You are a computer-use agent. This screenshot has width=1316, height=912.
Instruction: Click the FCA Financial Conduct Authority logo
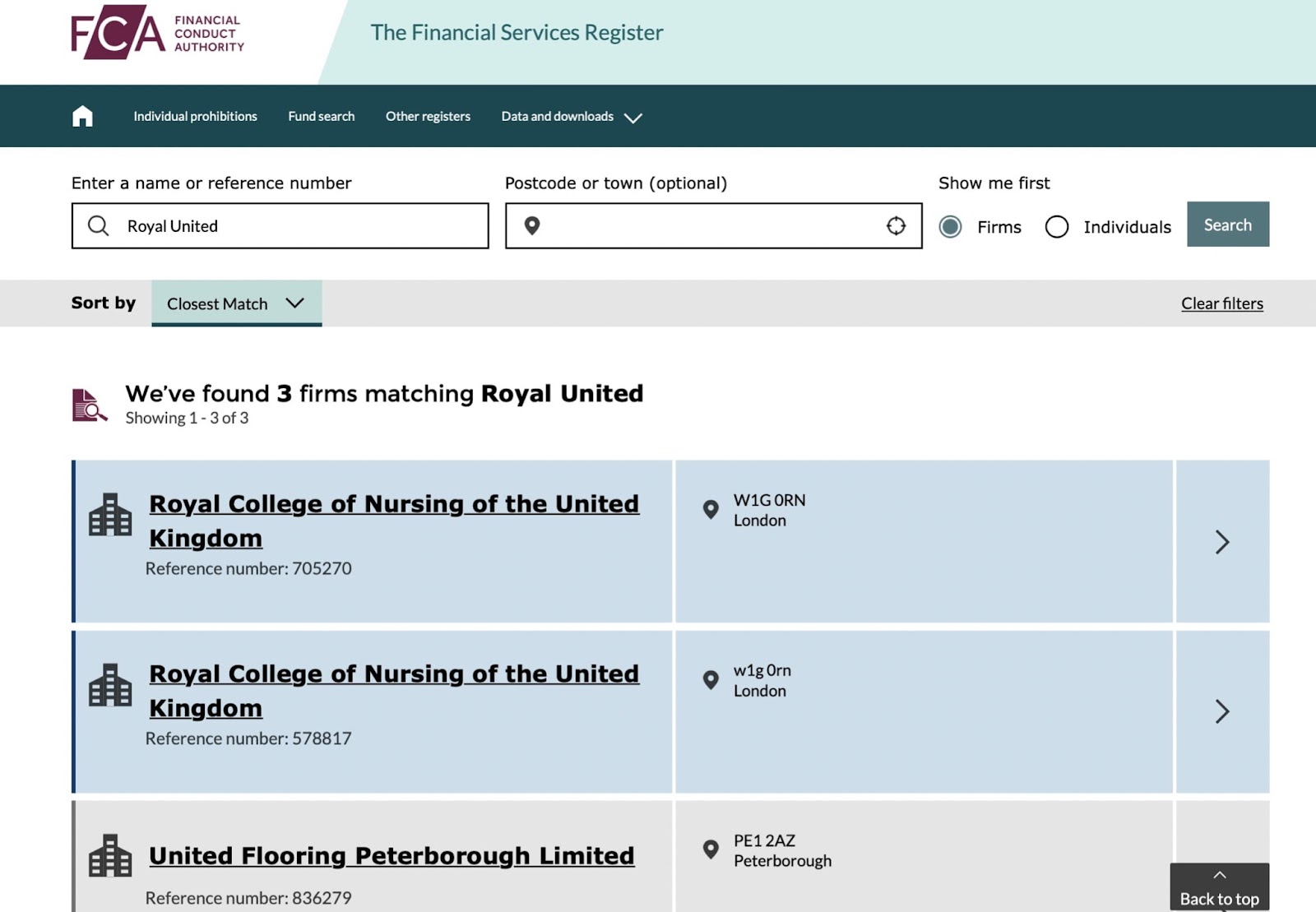click(158, 33)
